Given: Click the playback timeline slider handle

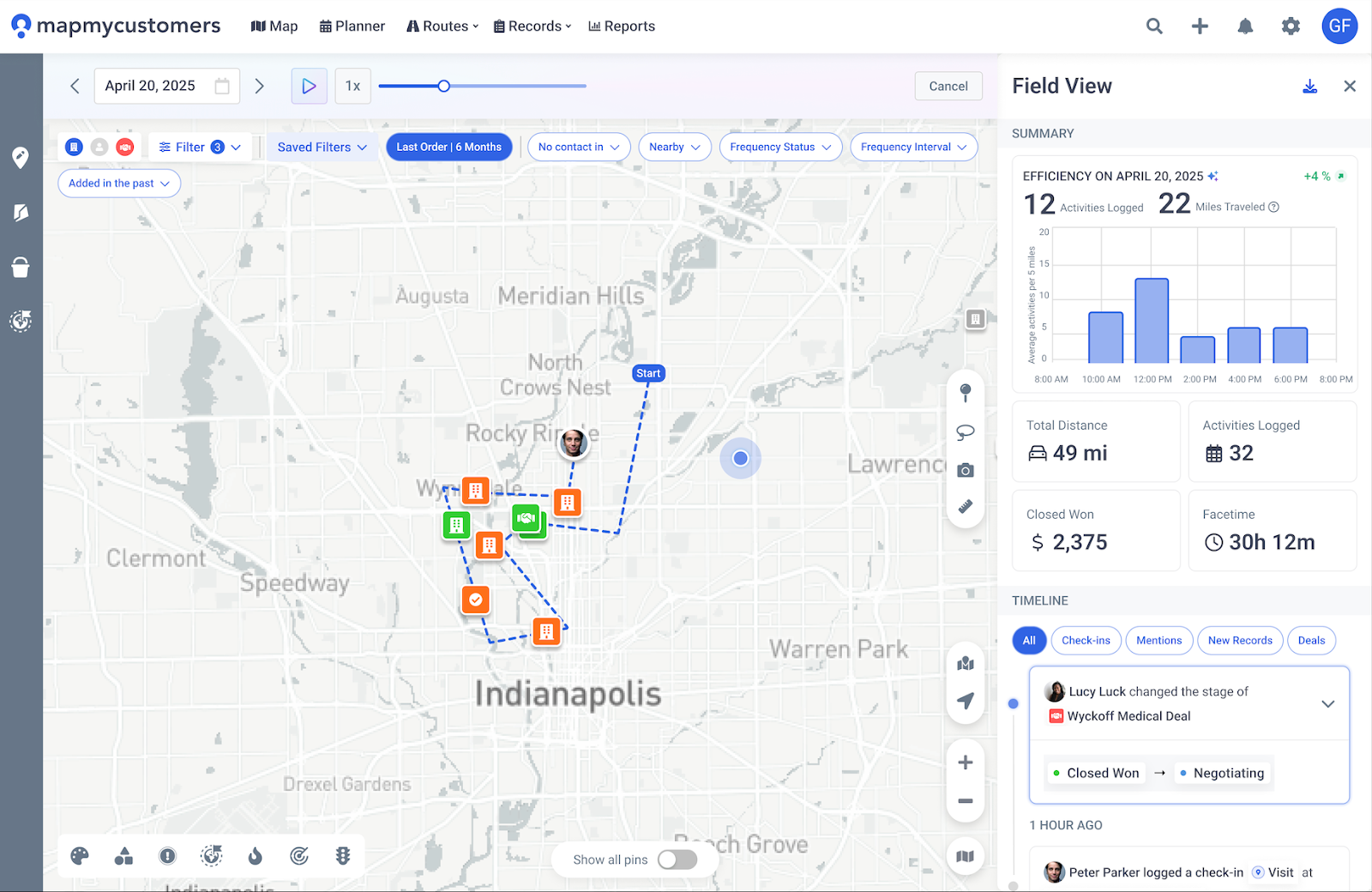Looking at the screenshot, I should click(x=443, y=86).
